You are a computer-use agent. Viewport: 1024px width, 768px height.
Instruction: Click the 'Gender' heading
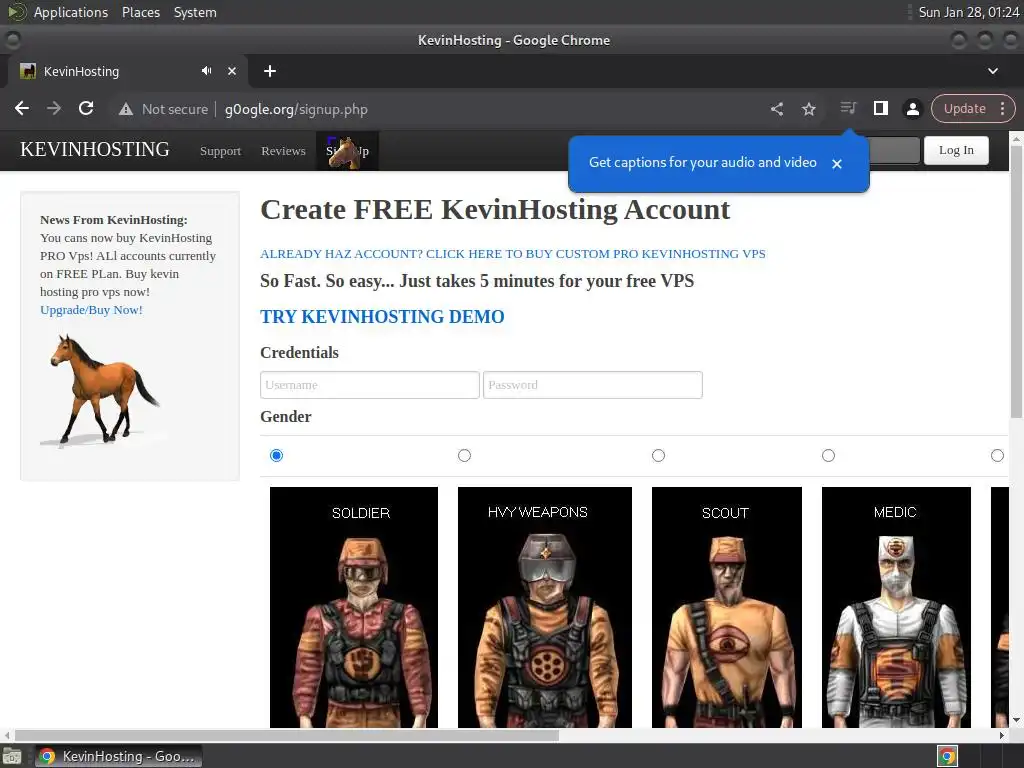click(x=285, y=417)
